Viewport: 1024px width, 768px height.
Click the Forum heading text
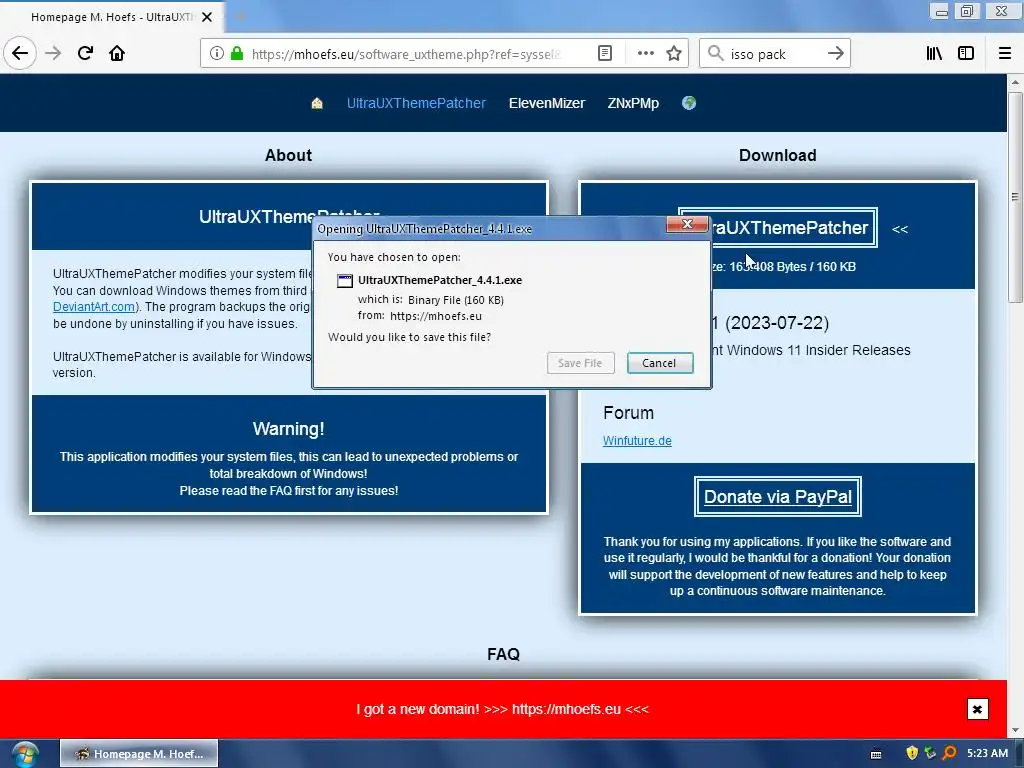628,413
